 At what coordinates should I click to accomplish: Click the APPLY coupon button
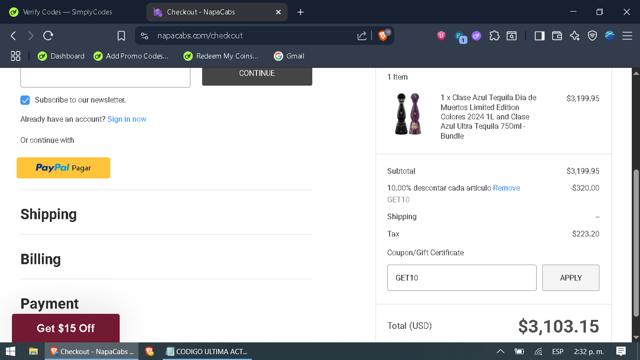571,278
